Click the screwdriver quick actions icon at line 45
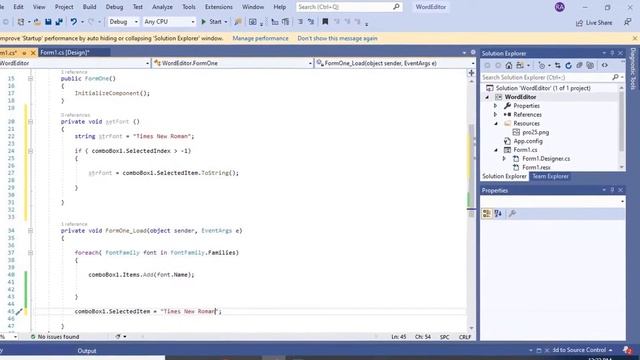The width and height of the screenshot is (640, 360). click(x=19, y=312)
